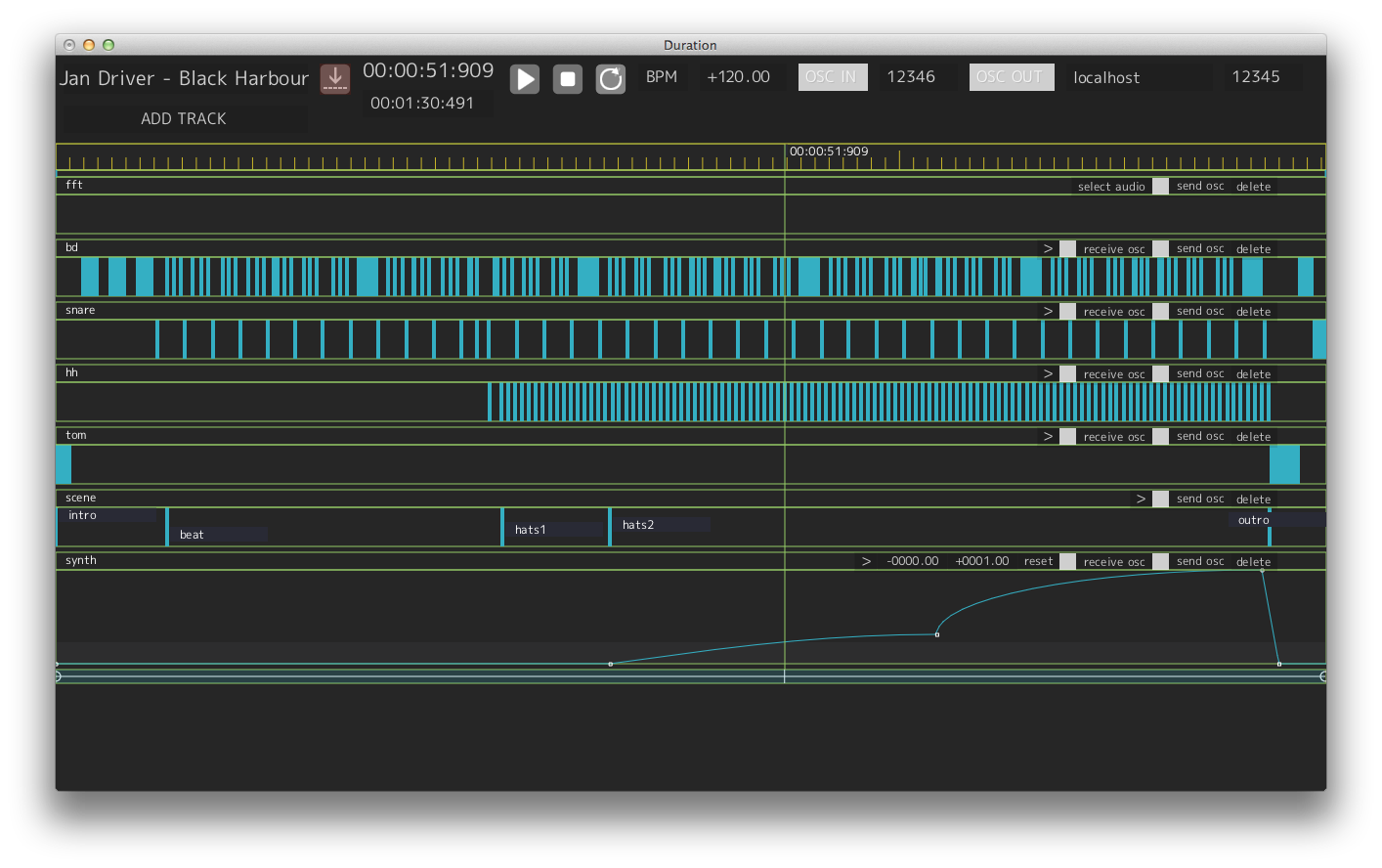Toggle the OSC IN button
The width and height of the screenshot is (1382, 868).
pyautogui.click(x=833, y=77)
